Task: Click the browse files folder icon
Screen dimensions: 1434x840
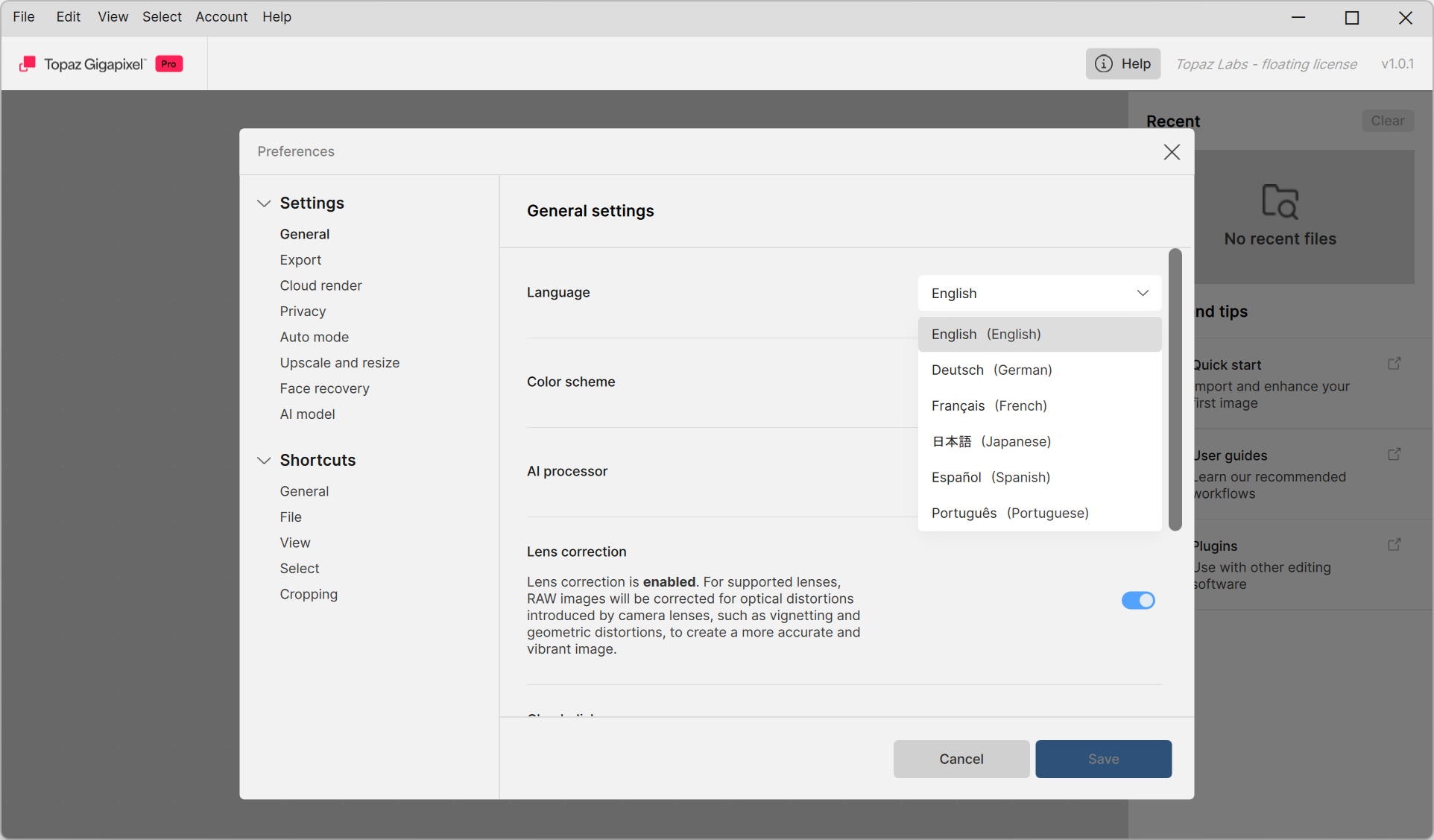Action: [x=1280, y=201]
